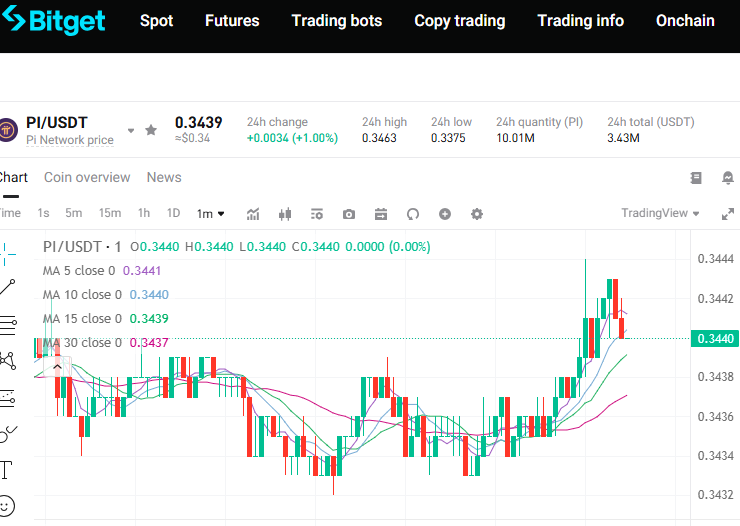
Task: Select the 15m timeframe
Action: tap(110, 213)
